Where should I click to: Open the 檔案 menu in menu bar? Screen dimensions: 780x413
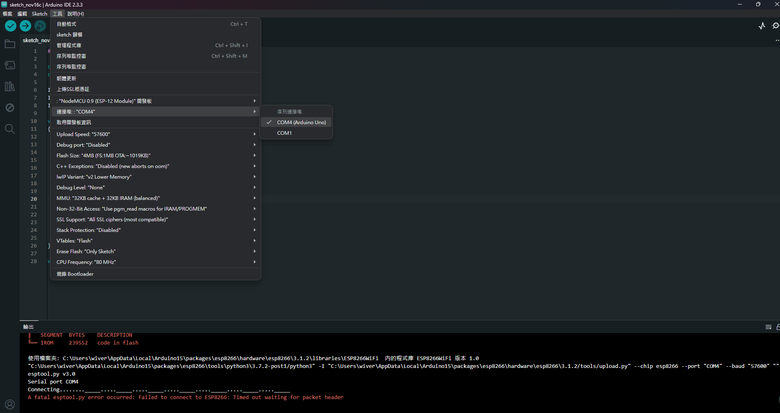point(7,14)
